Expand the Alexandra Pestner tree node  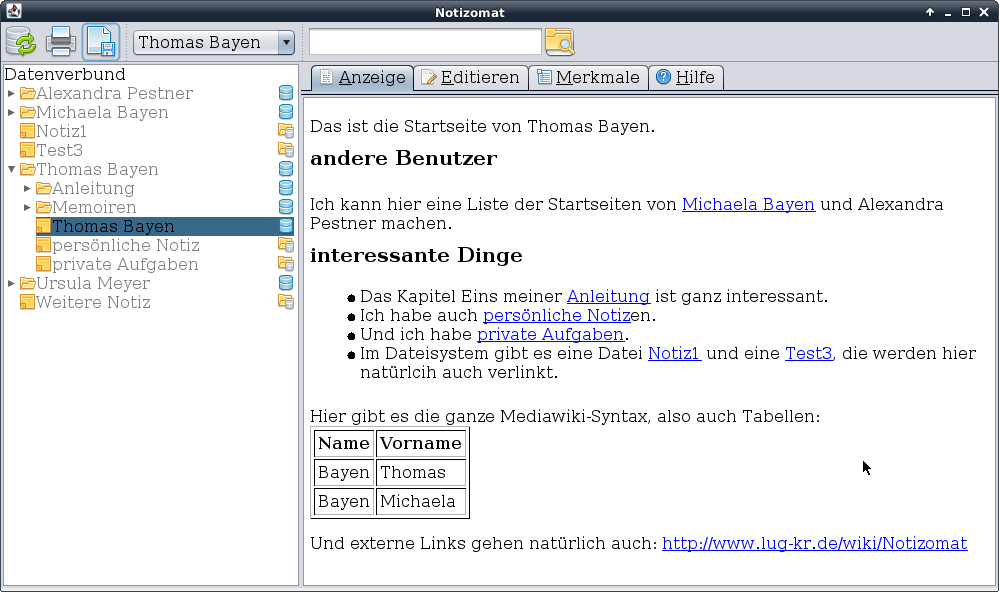coord(11,94)
